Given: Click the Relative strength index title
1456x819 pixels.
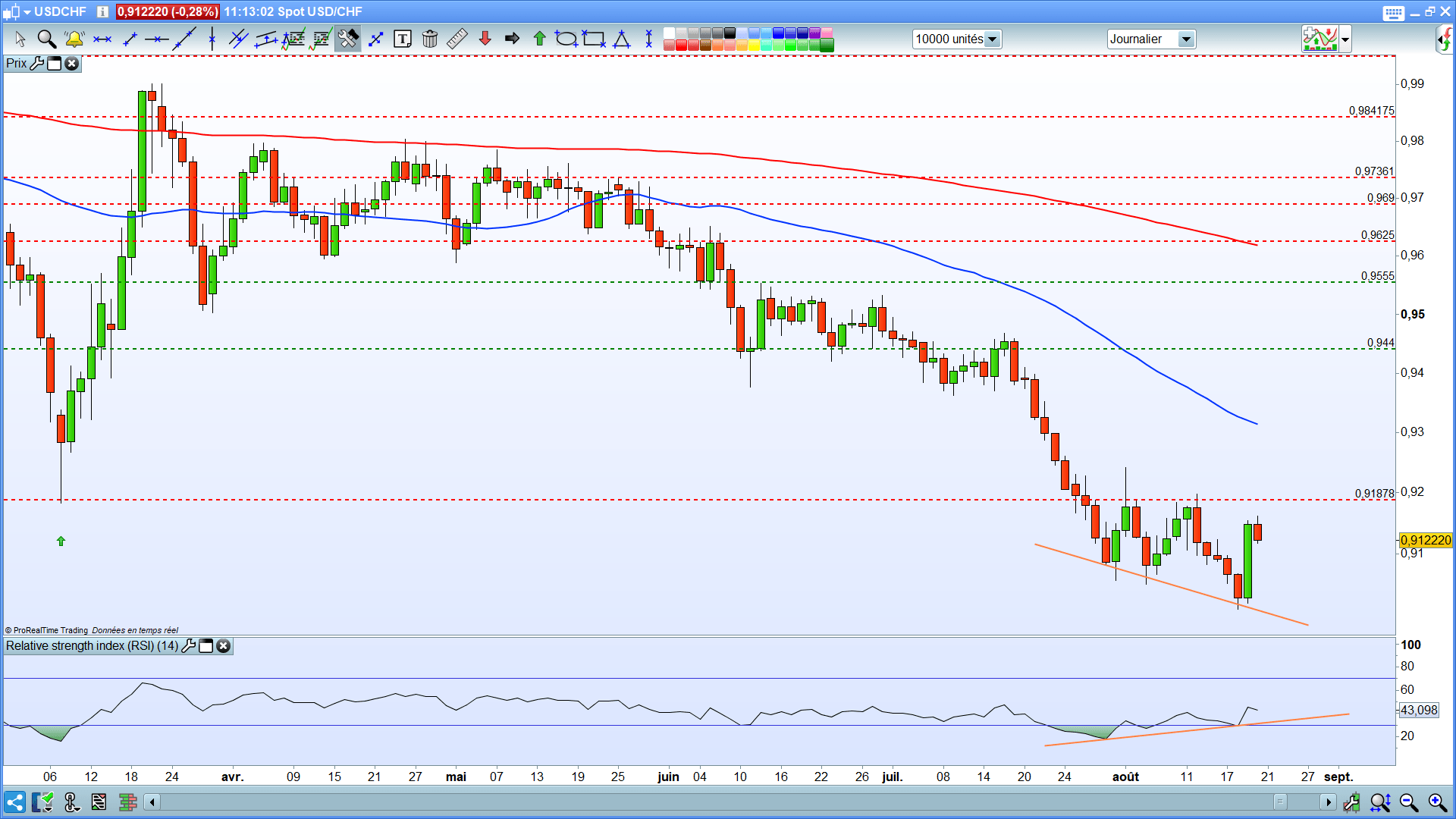Looking at the screenshot, I should [x=92, y=646].
